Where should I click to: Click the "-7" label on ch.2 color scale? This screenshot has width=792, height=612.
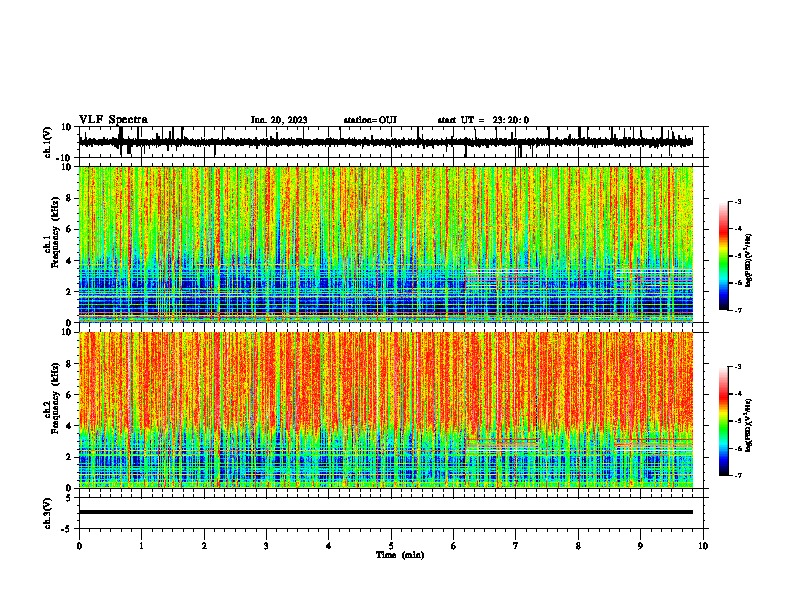(737, 475)
